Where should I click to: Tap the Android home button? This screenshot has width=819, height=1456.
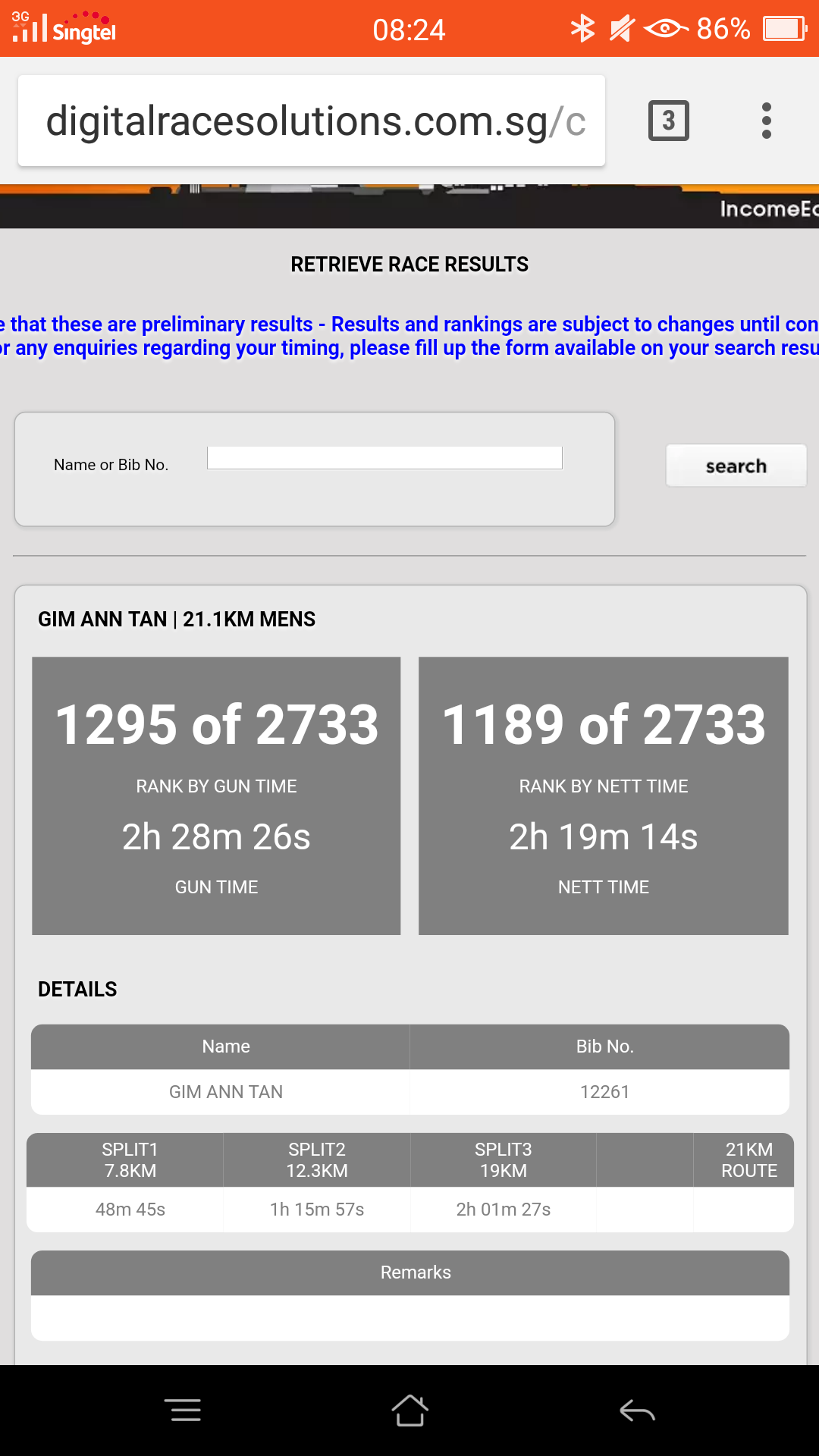[x=409, y=1410]
